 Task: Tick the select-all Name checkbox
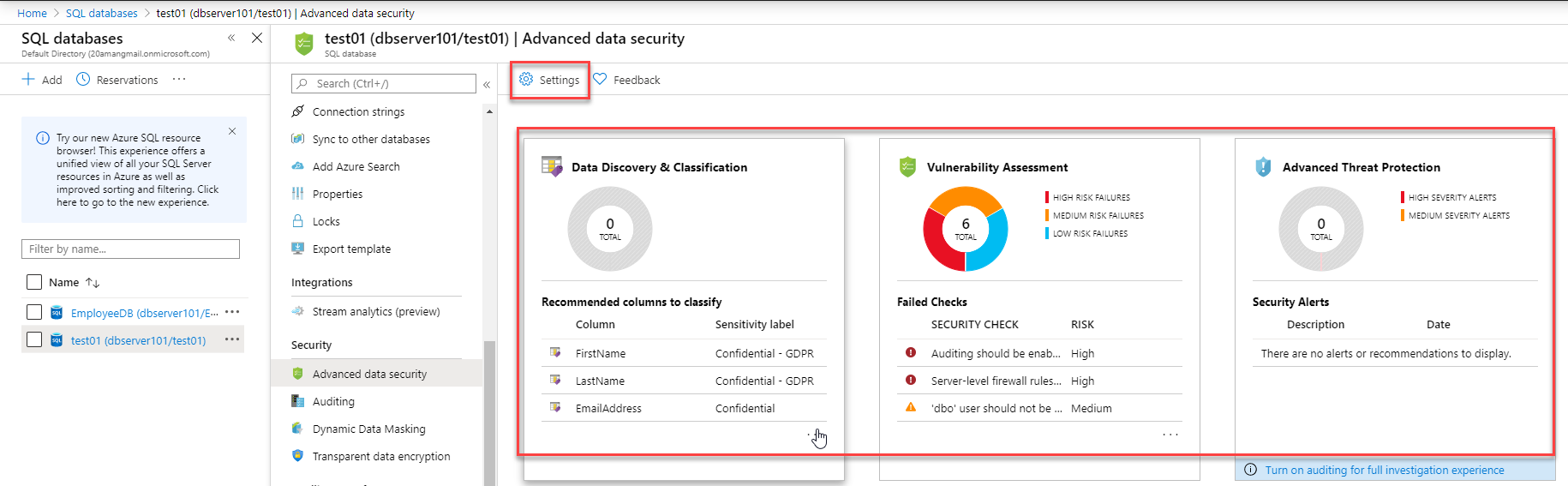pyautogui.click(x=34, y=282)
